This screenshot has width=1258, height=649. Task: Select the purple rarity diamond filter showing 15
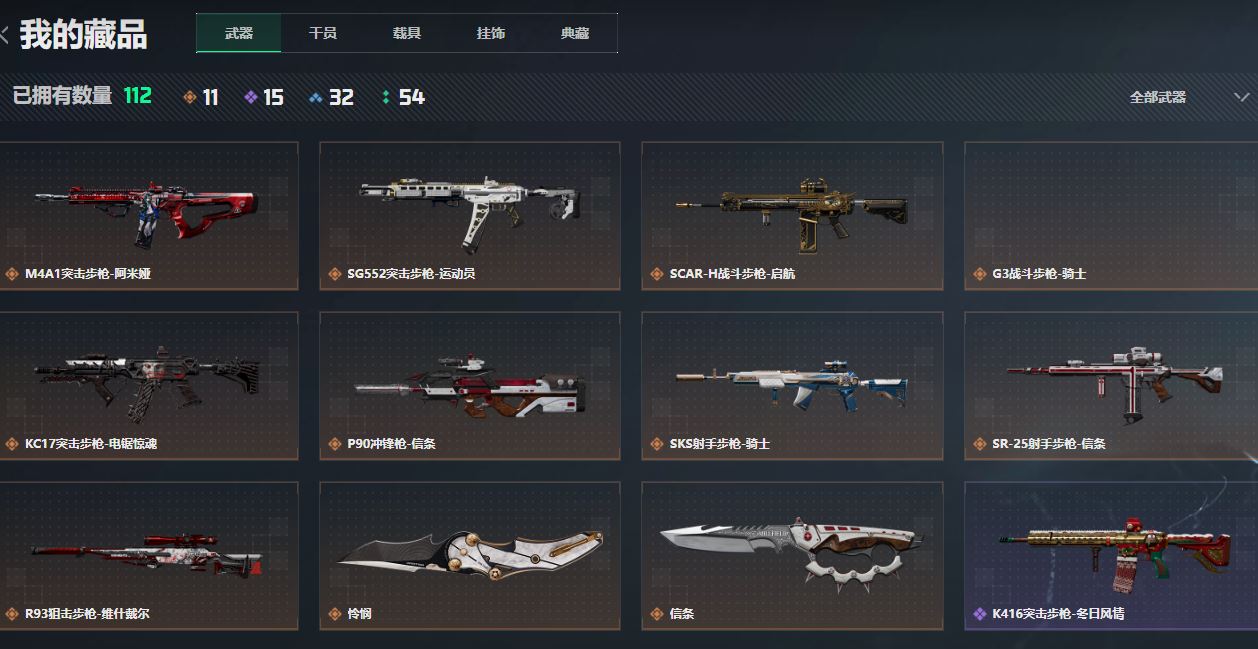(x=263, y=97)
